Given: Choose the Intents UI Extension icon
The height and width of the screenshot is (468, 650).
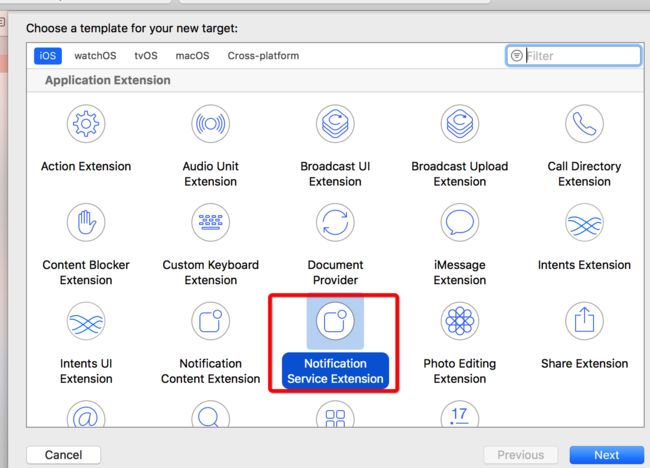Looking at the screenshot, I should tap(86, 321).
